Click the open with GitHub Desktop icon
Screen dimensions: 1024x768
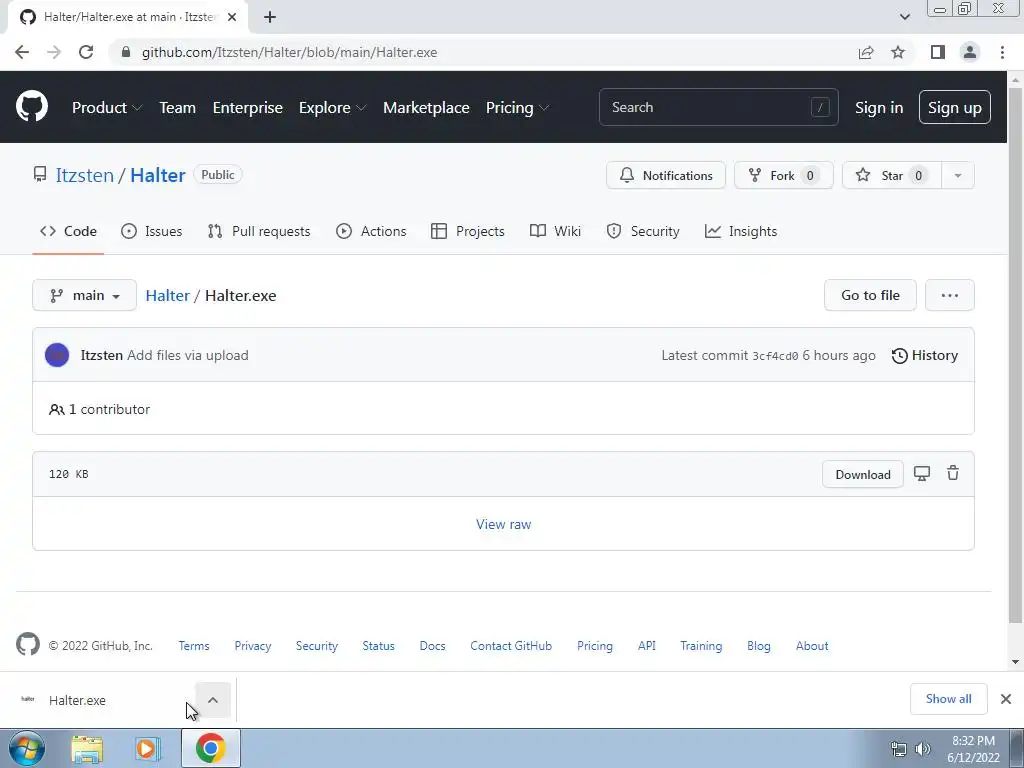[x=921, y=473]
